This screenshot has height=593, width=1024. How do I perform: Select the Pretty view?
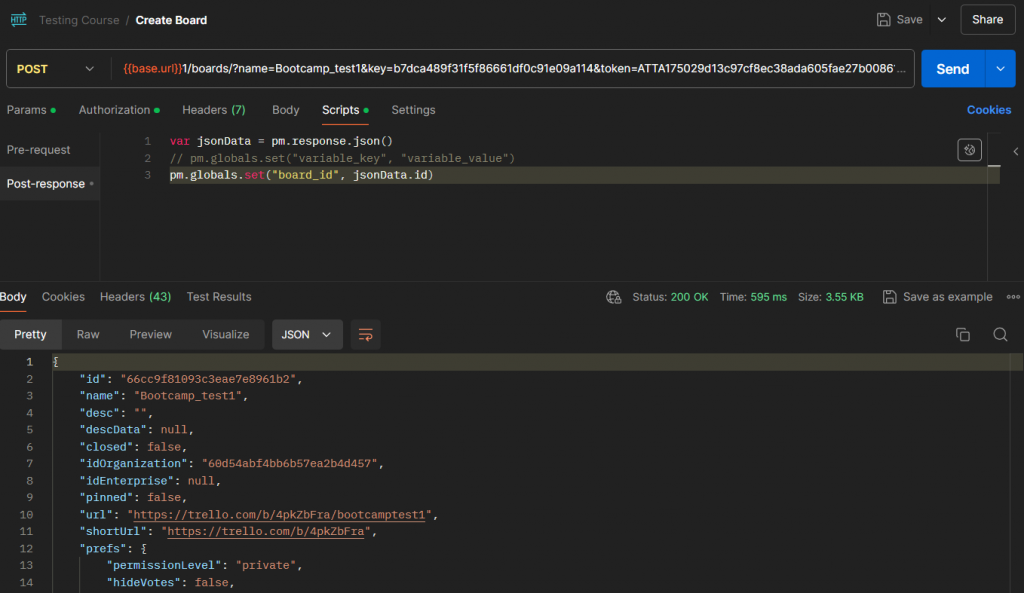[31, 334]
